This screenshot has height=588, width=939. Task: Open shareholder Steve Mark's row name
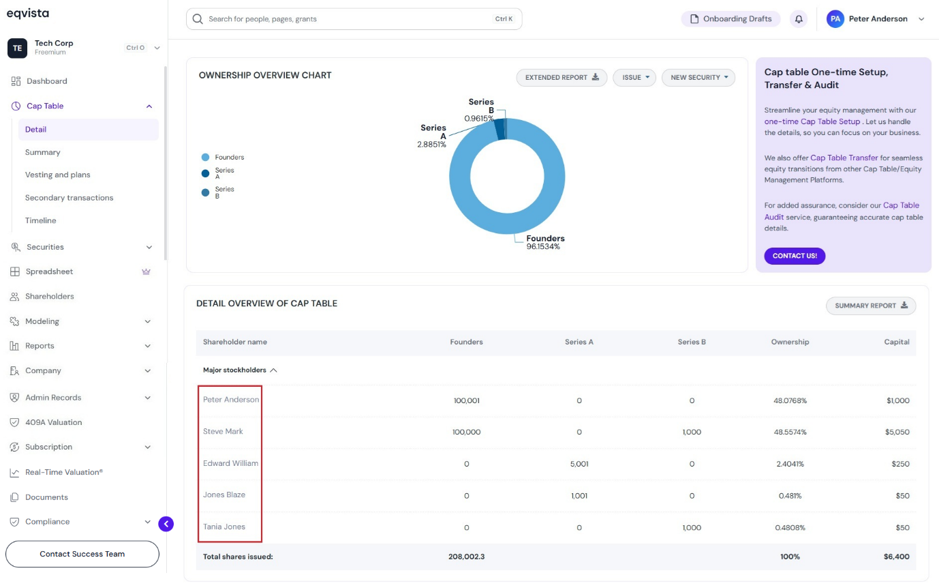tap(223, 431)
